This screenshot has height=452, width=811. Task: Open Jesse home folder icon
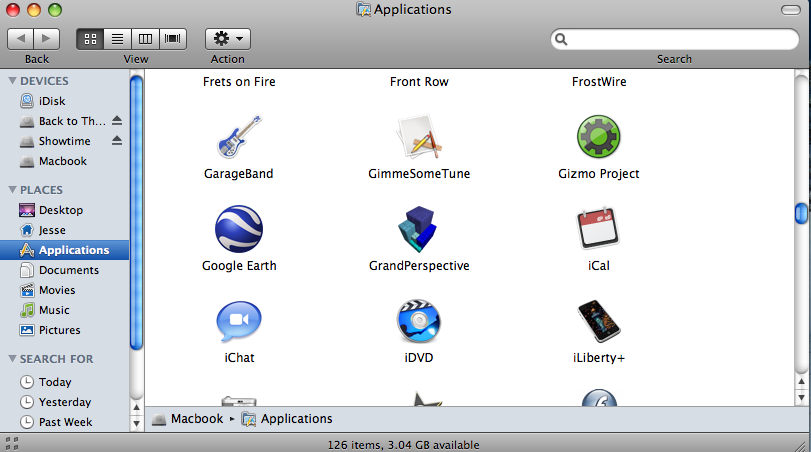pos(27,230)
